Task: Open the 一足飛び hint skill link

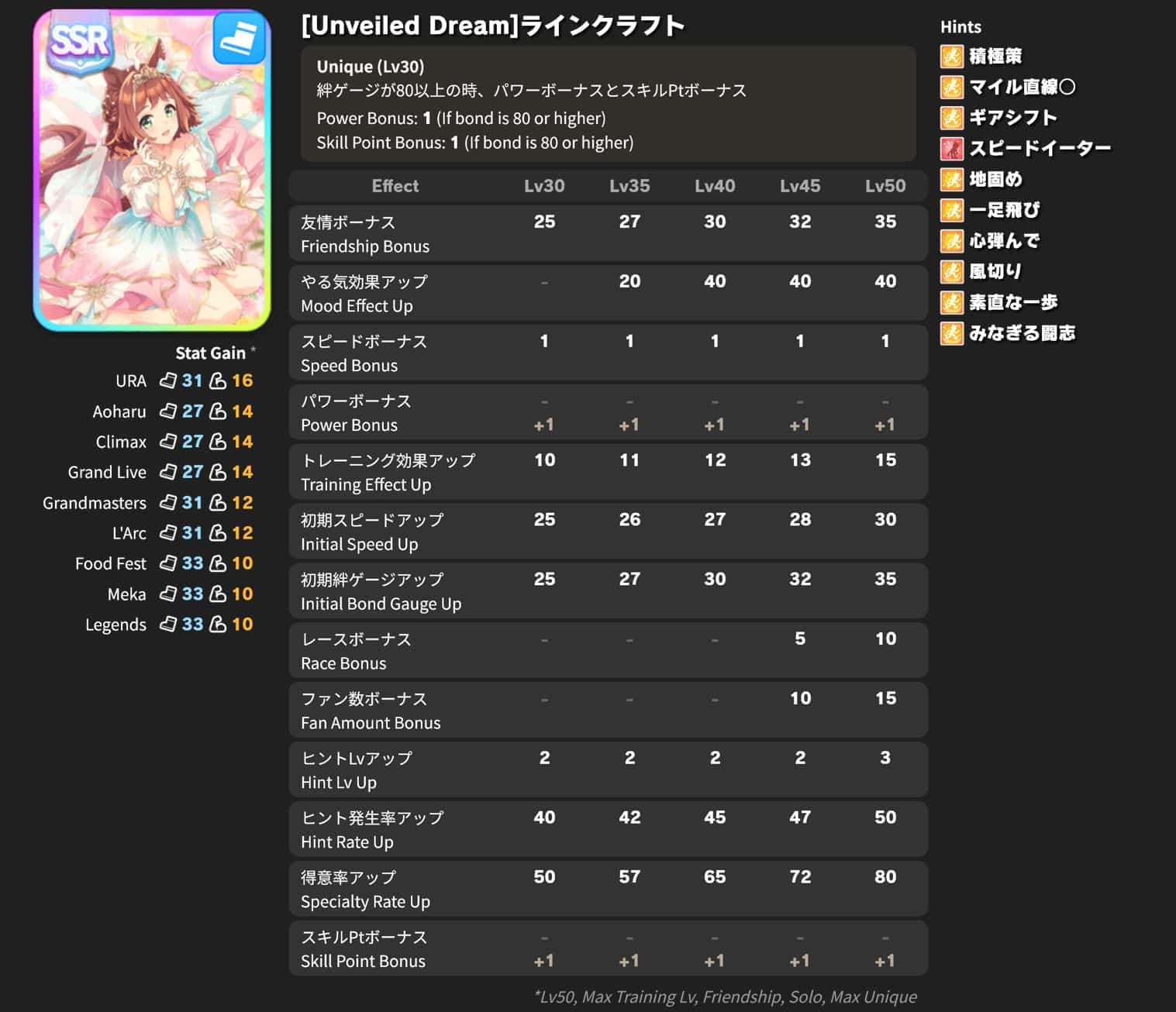Action: 1004,210
